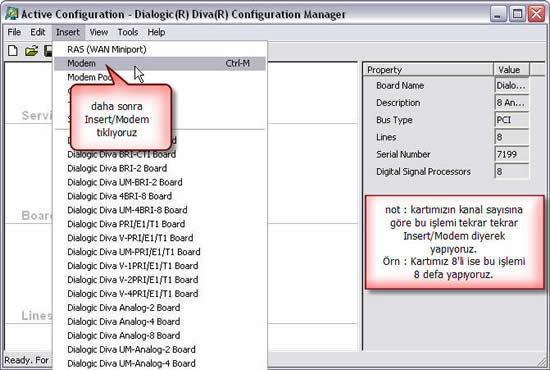Open the File menu
The height and width of the screenshot is (370, 550).
(14, 32)
